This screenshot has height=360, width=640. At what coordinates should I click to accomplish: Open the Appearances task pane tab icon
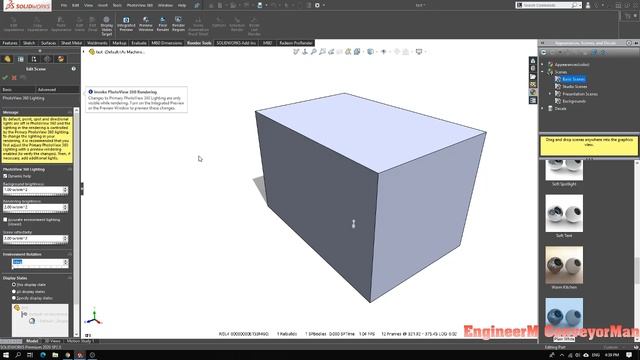533,92
